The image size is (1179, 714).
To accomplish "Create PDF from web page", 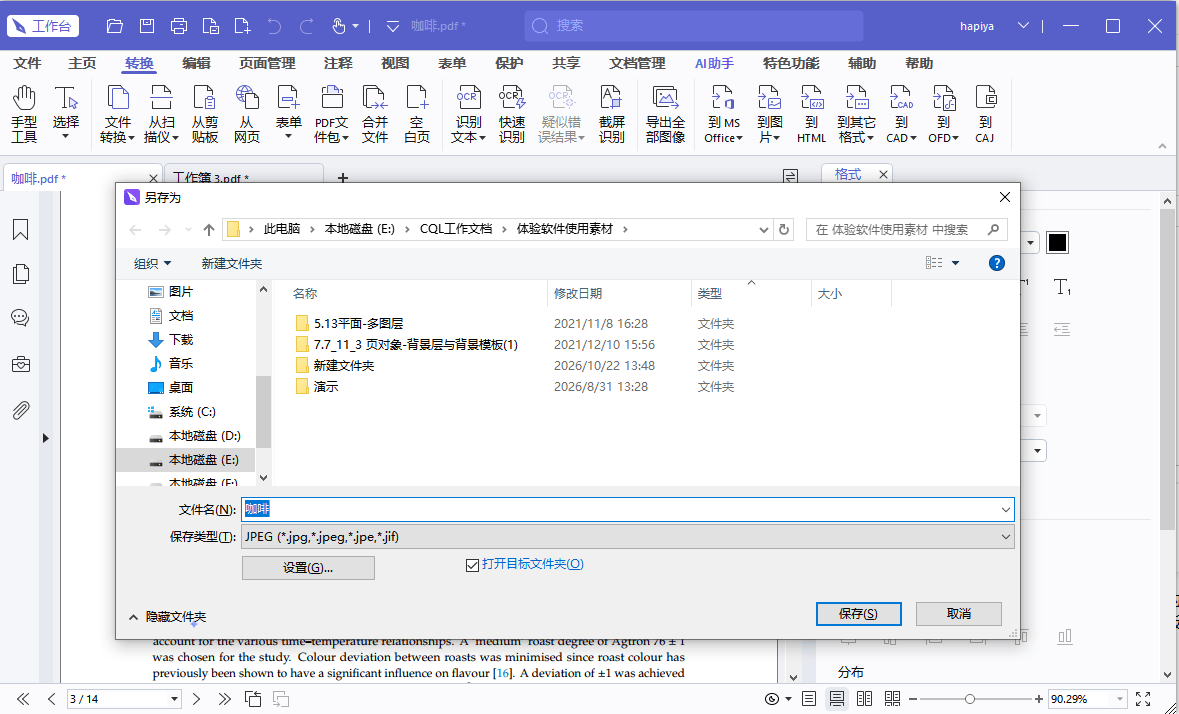I will [247, 113].
